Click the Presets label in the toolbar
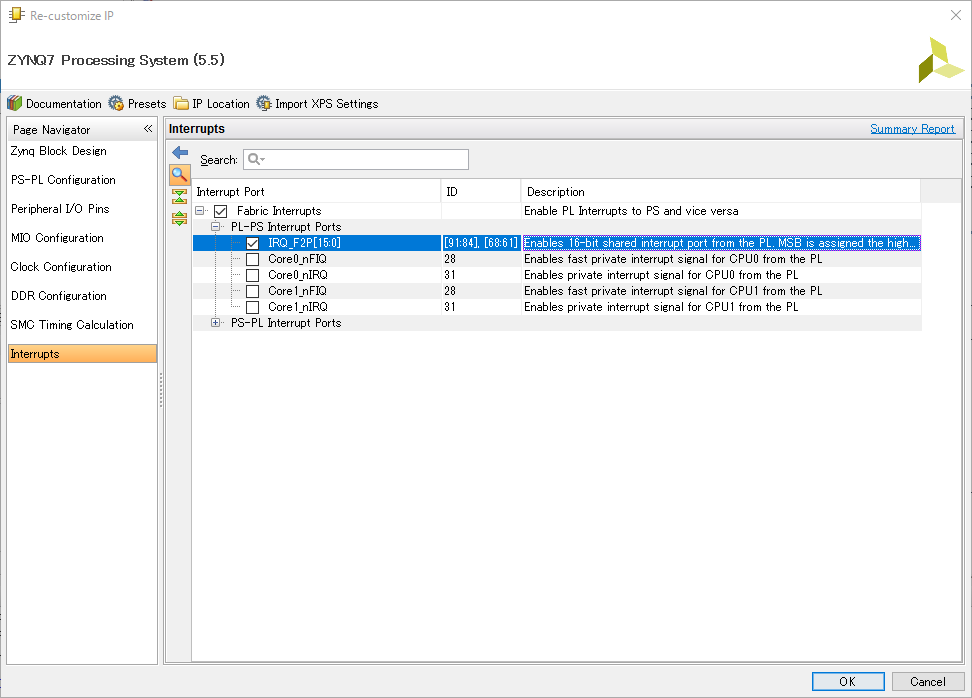The width and height of the screenshot is (972, 698). click(x=147, y=104)
